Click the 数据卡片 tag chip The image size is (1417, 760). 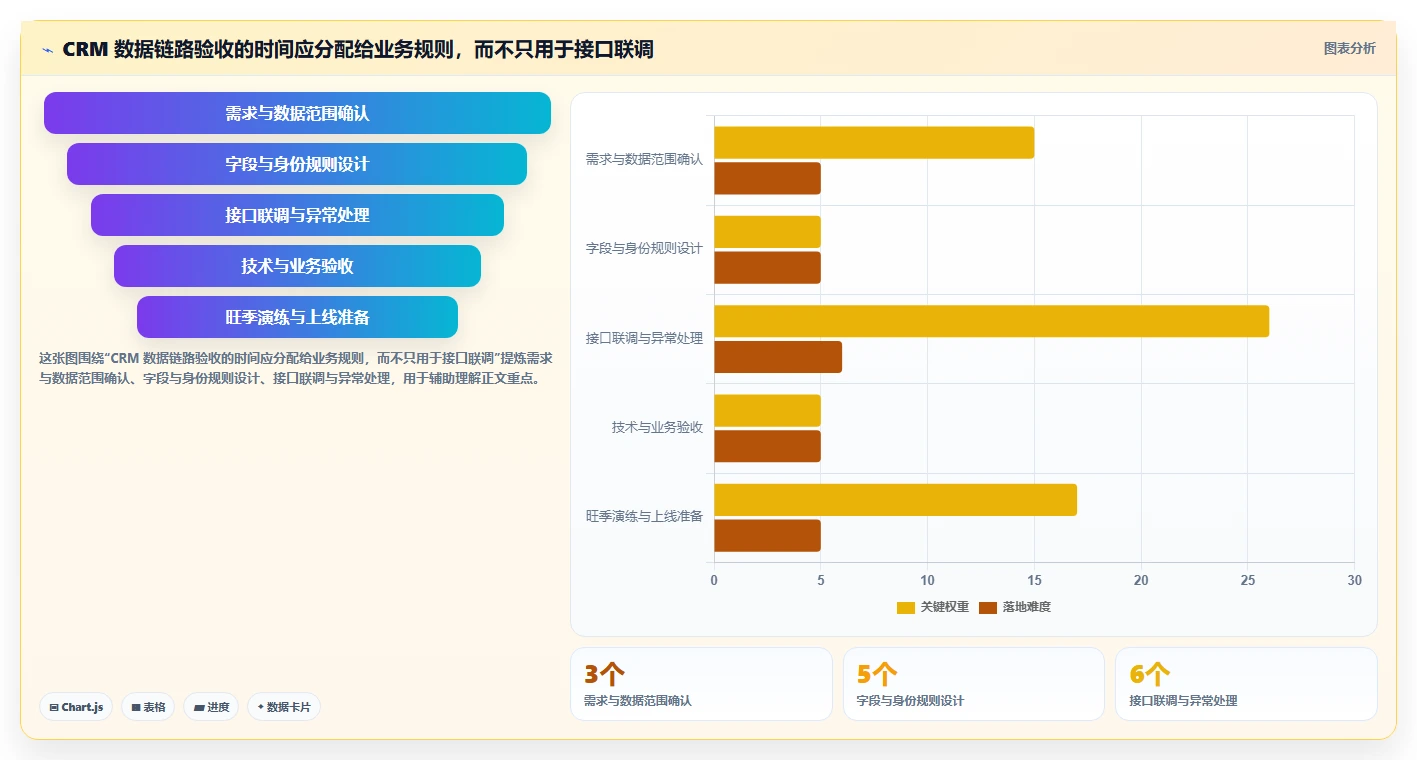point(284,707)
